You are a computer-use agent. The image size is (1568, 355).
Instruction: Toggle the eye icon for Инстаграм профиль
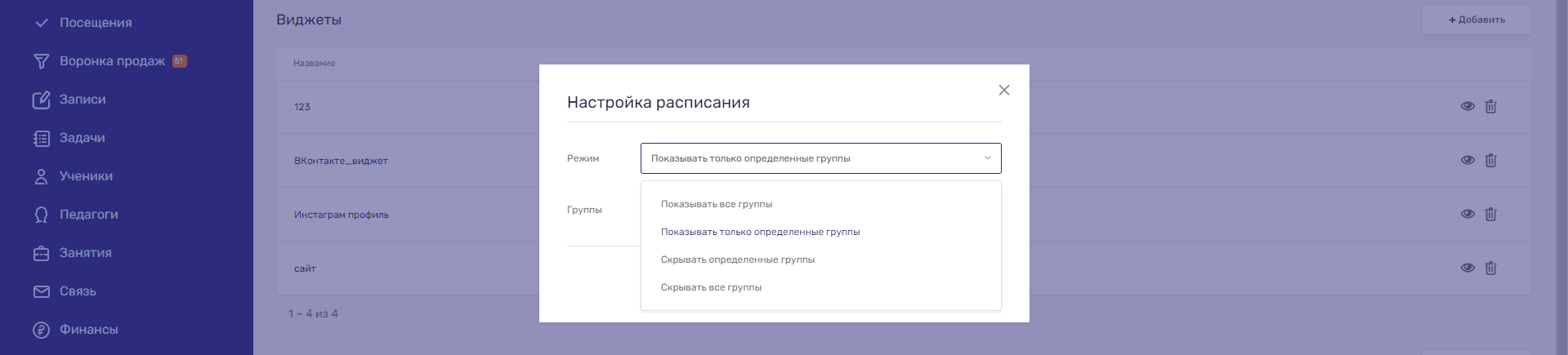tap(1467, 214)
